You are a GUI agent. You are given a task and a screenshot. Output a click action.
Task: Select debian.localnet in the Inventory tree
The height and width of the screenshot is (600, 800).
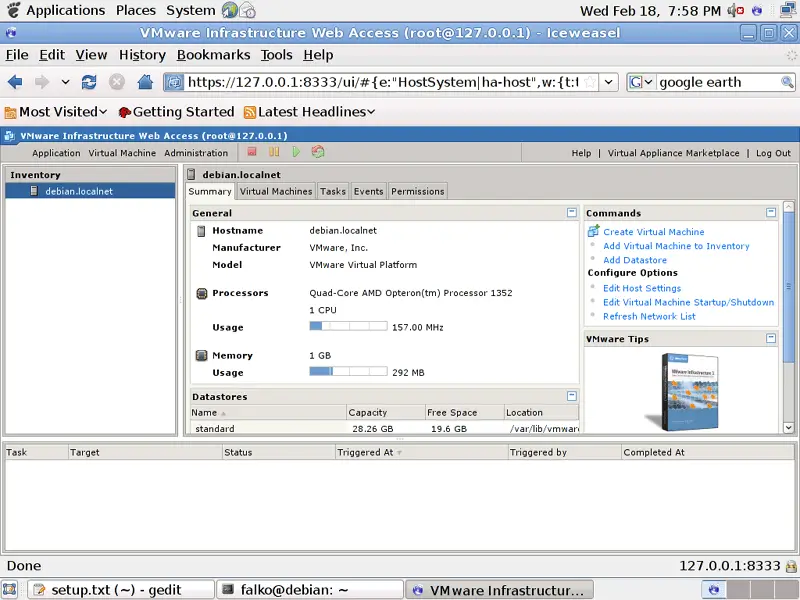[x=90, y=191]
